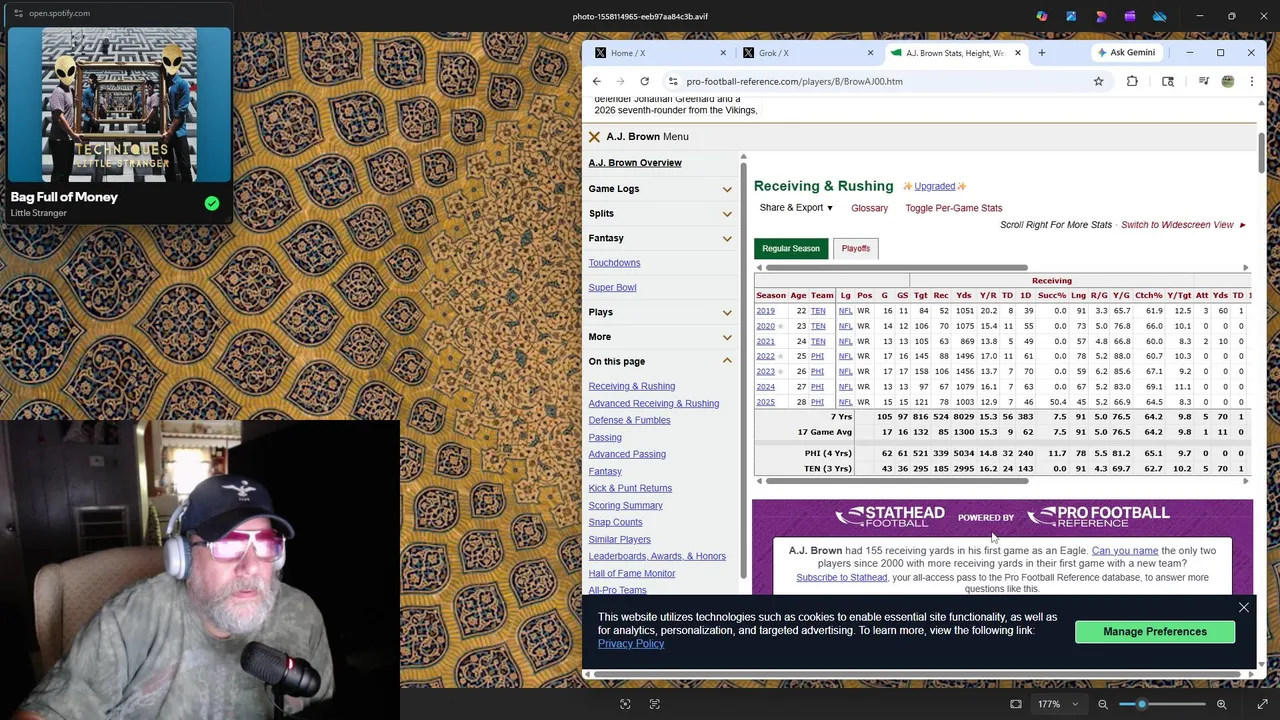Close the Home / X tab

[723, 53]
